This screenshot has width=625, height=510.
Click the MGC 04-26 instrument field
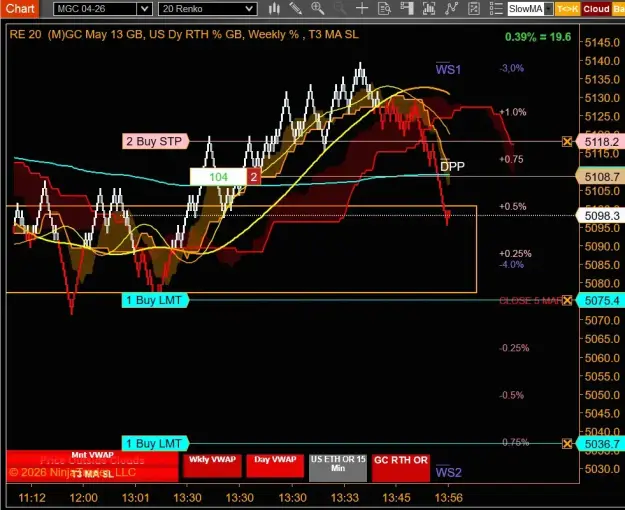click(x=95, y=9)
